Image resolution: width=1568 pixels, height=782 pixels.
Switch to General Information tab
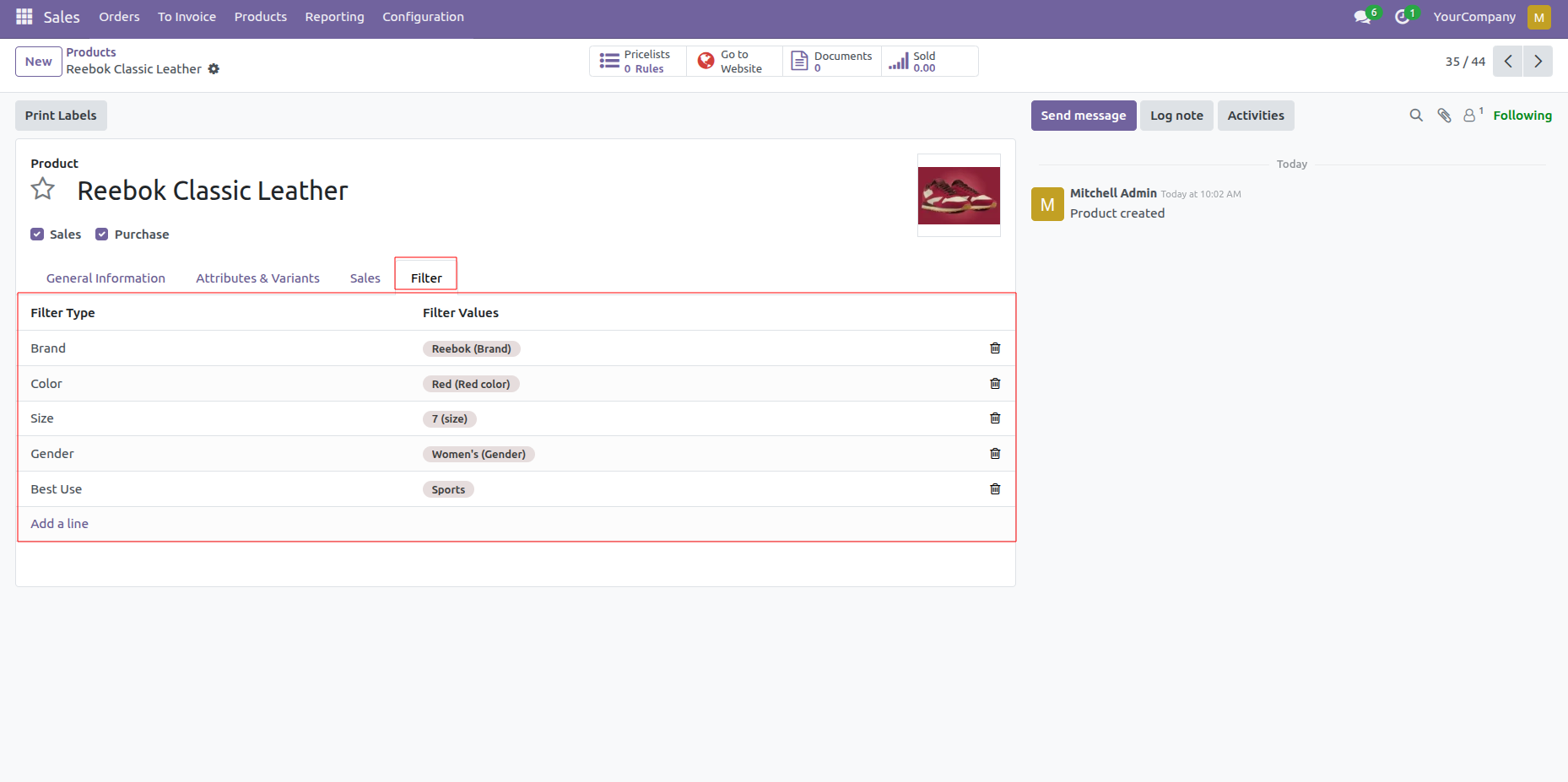click(x=106, y=278)
